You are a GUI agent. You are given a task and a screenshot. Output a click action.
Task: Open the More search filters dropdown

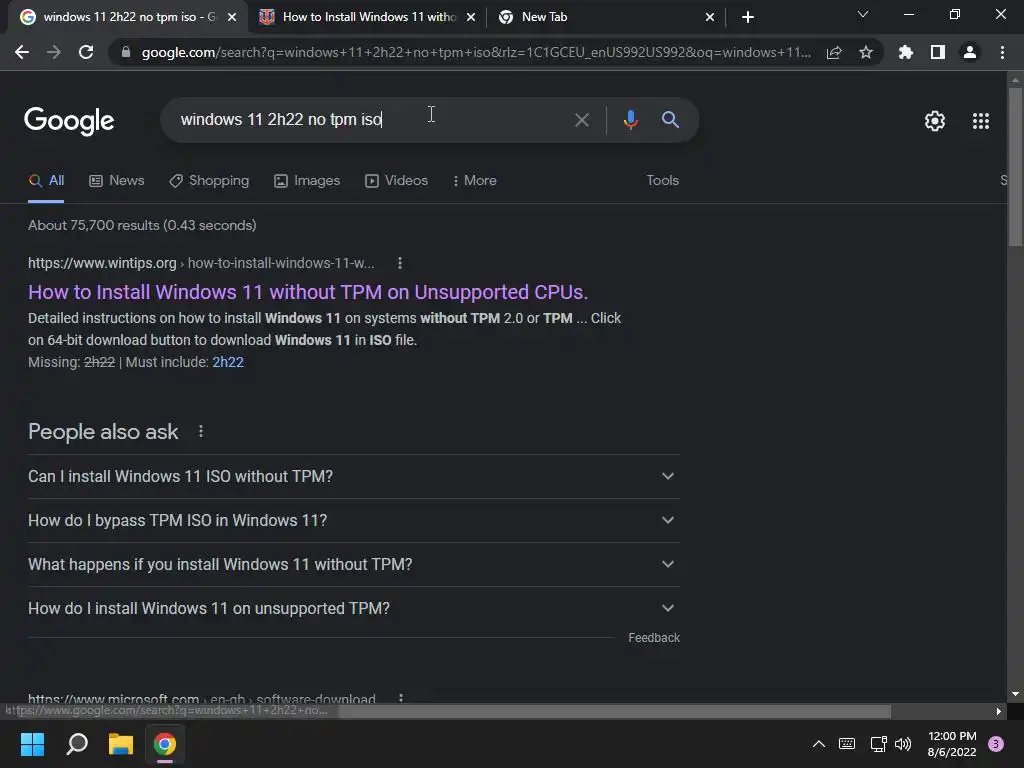pyautogui.click(x=475, y=181)
